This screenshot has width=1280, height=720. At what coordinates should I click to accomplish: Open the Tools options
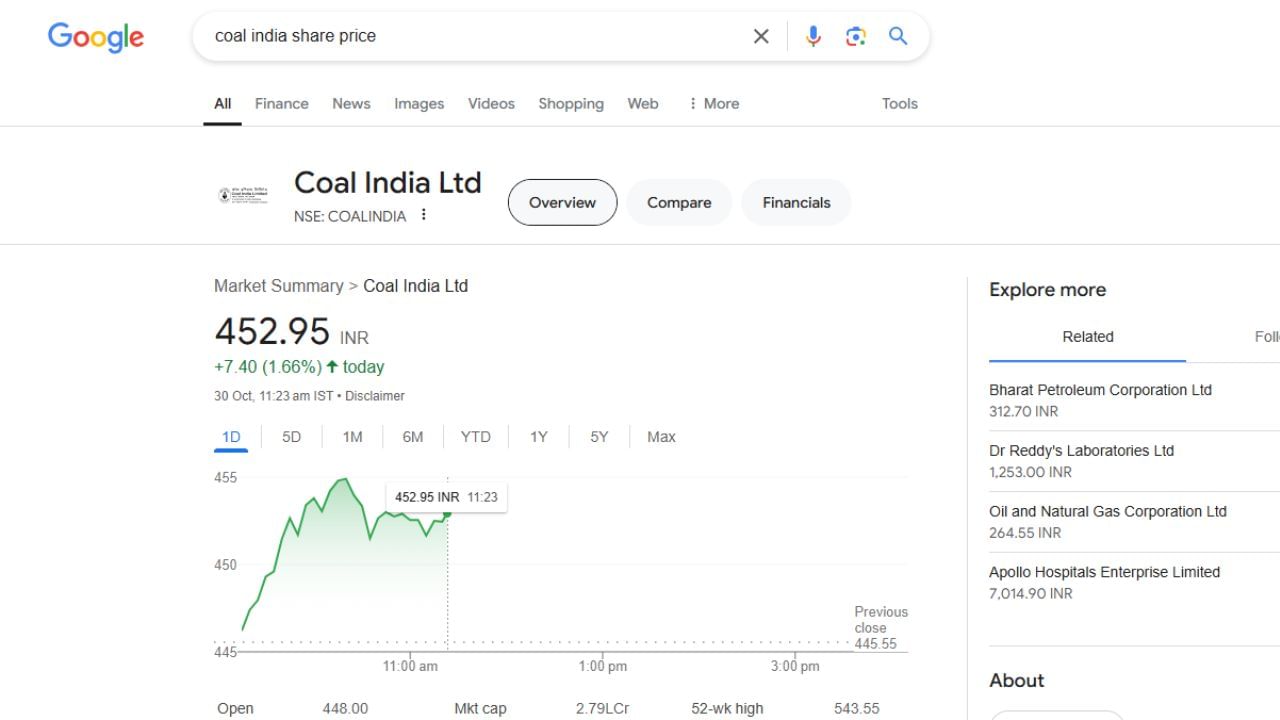coord(900,104)
